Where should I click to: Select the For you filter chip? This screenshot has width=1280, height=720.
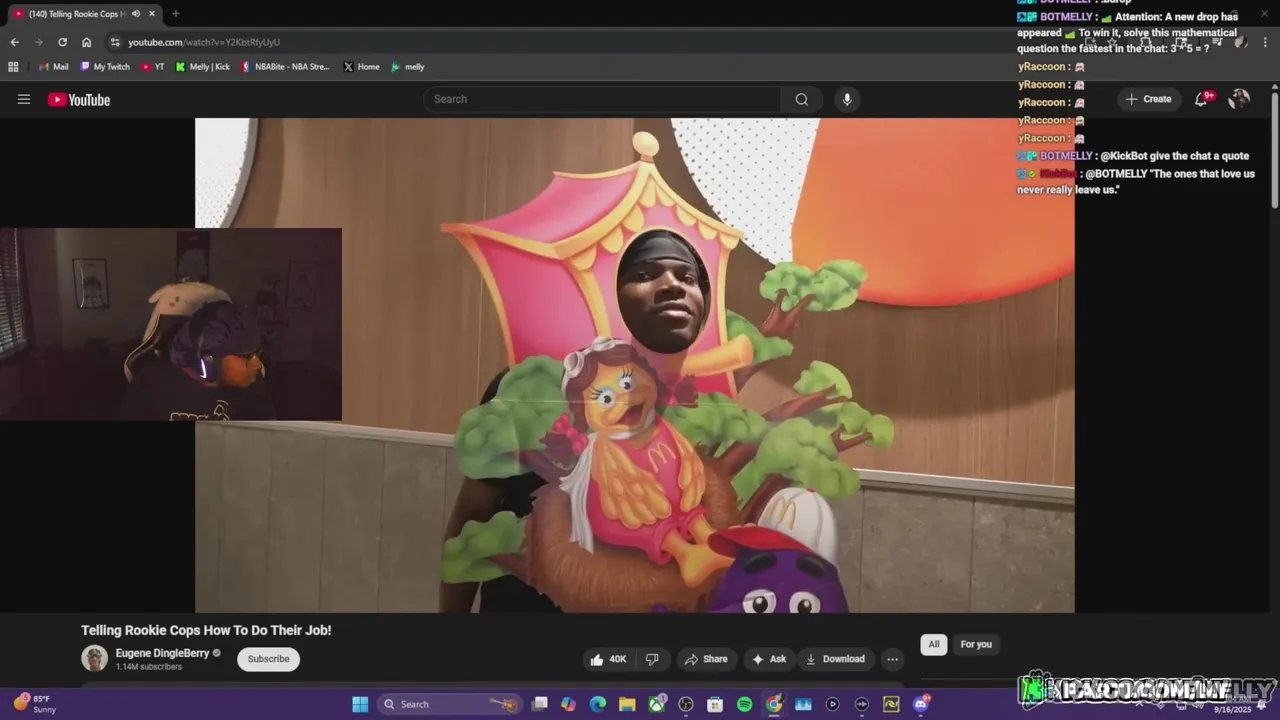[x=976, y=645]
